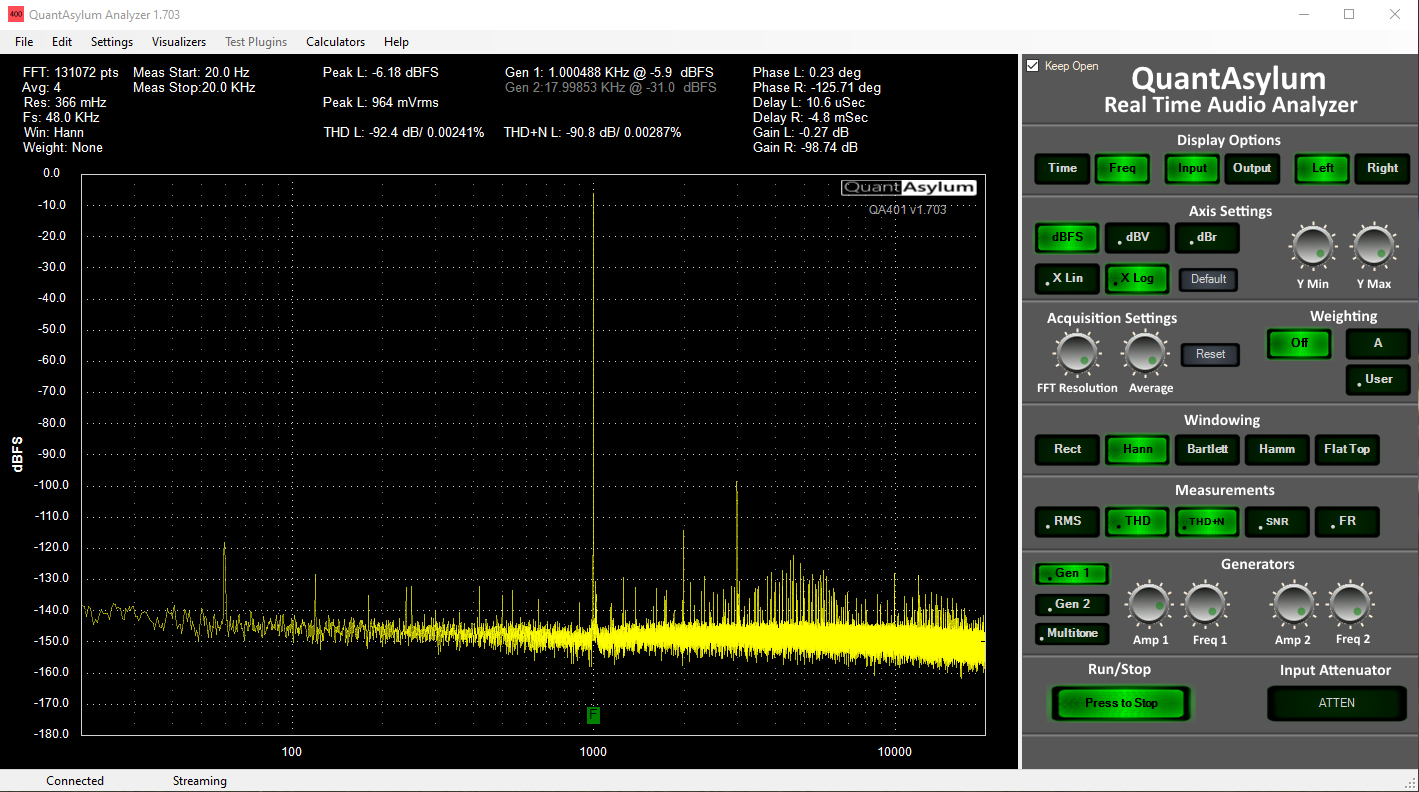The height and width of the screenshot is (792, 1419).
Task: Click the Freq 2 knob
Action: [1351, 605]
